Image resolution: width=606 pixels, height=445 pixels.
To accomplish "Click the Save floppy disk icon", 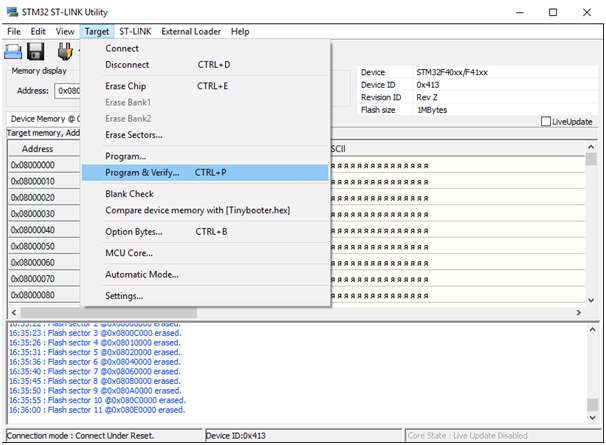I will pyautogui.click(x=36, y=51).
